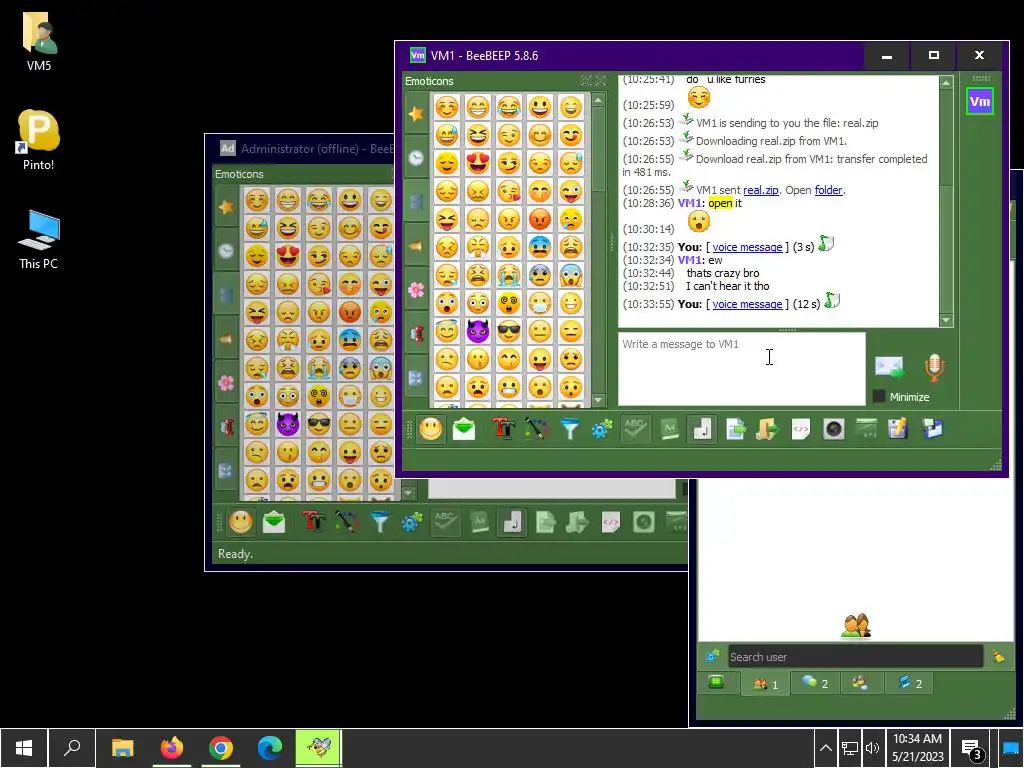Open notification center showing 3 alerts
The image size is (1024, 768).
pyautogui.click(x=972, y=749)
